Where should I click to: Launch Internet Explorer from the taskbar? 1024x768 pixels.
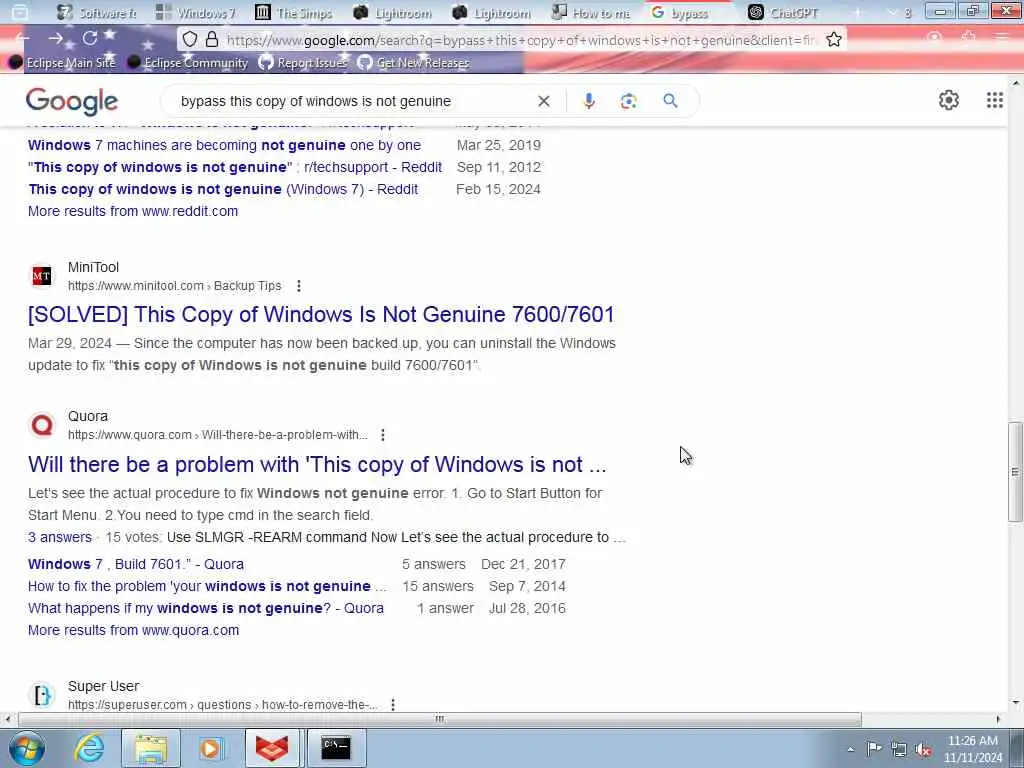[x=89, y=748]
